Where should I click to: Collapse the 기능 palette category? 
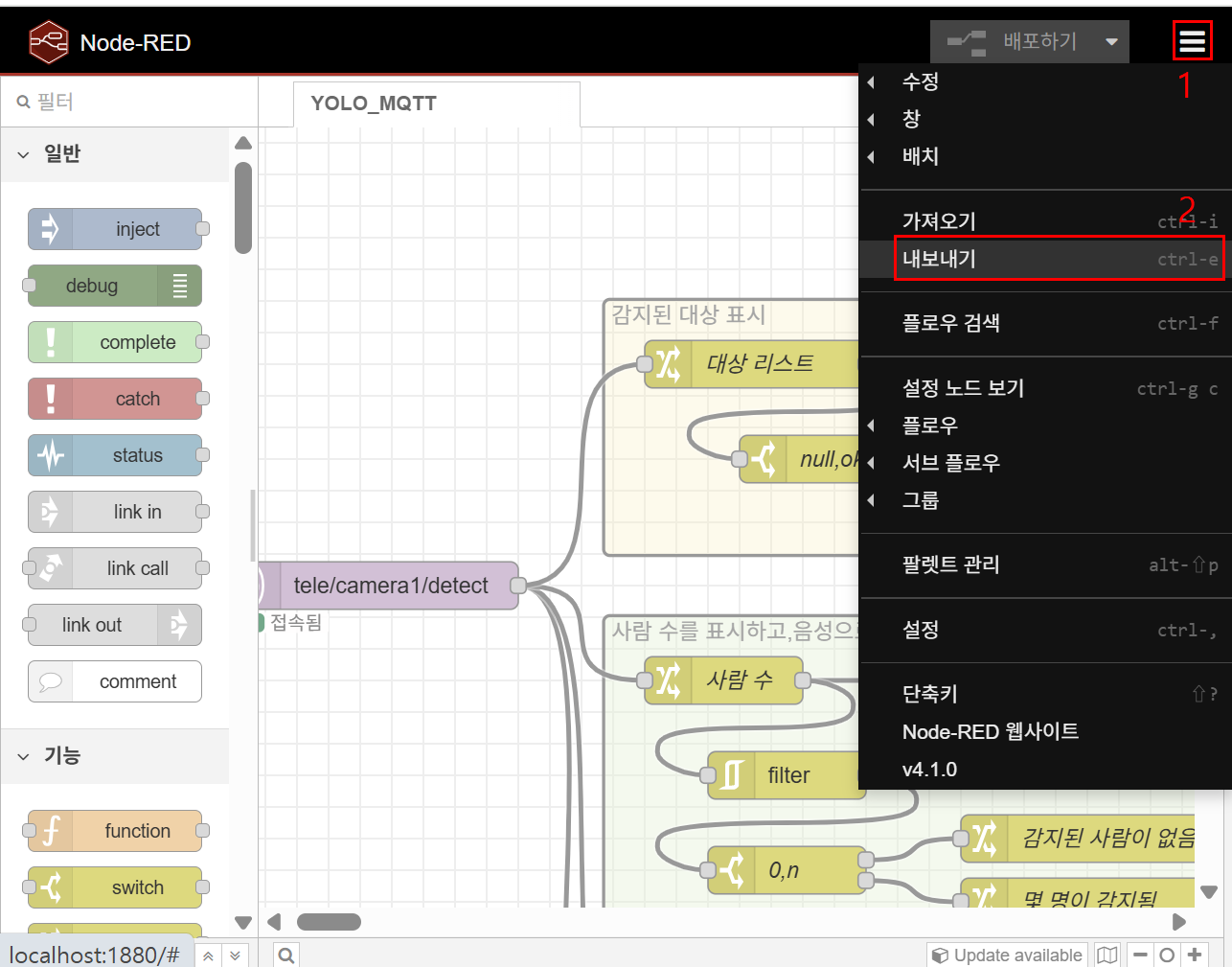pos(24,756)
